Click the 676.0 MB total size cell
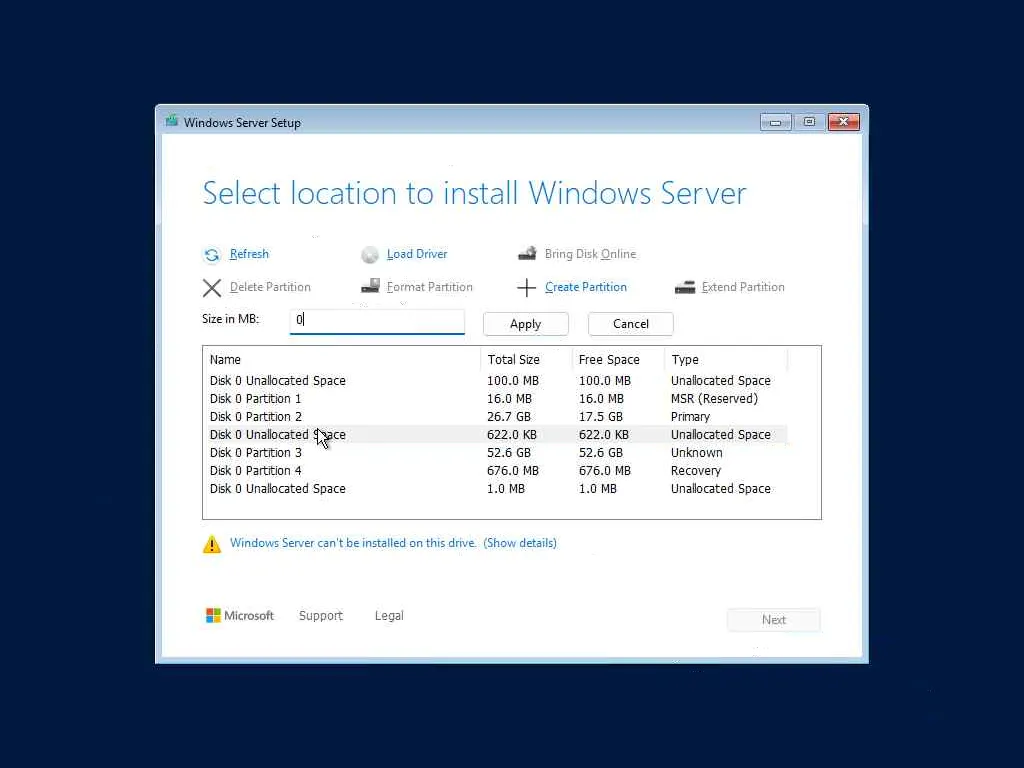 (x=513, y=471)
